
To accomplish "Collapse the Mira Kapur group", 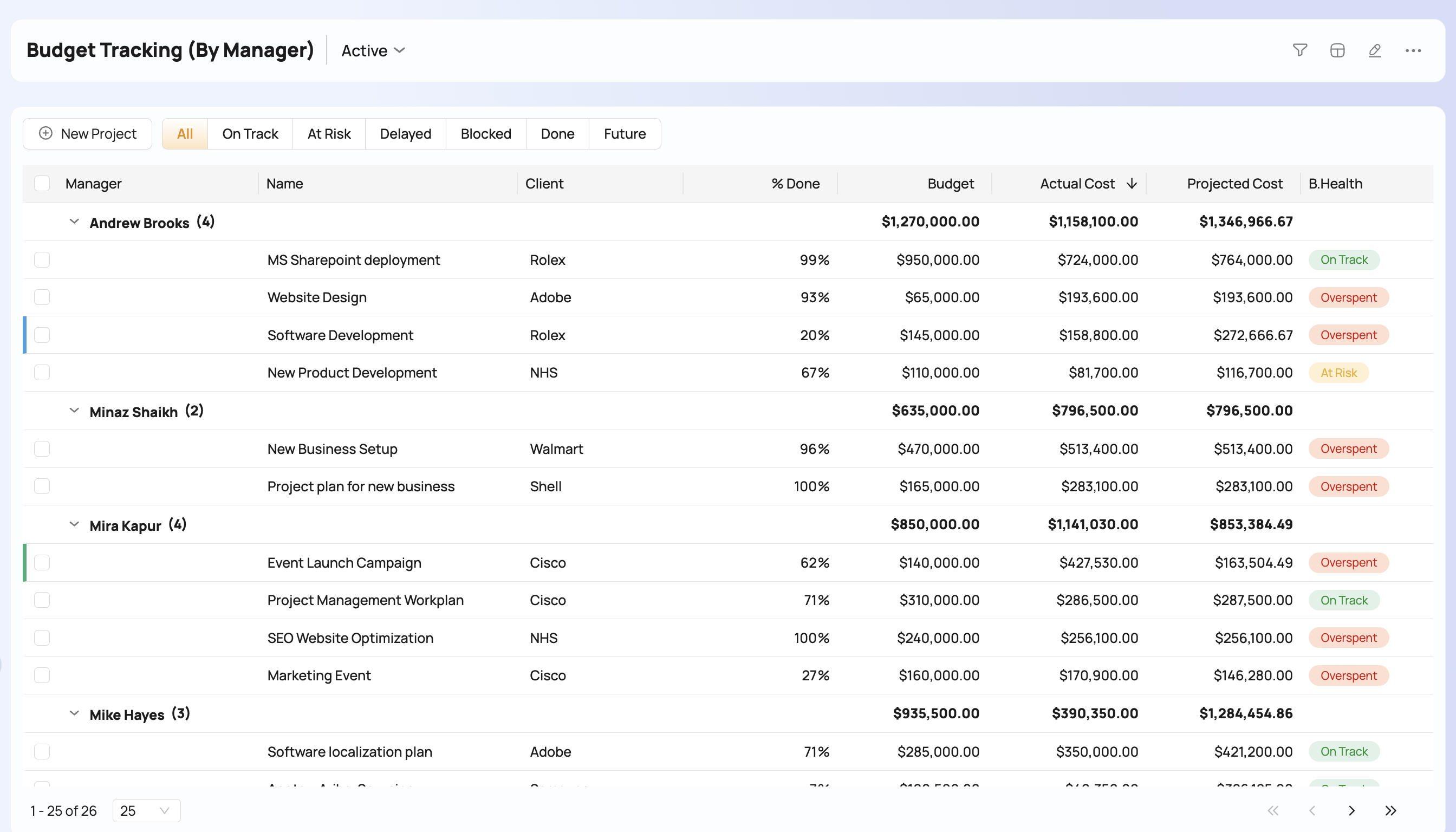I will tap(74, 524).
